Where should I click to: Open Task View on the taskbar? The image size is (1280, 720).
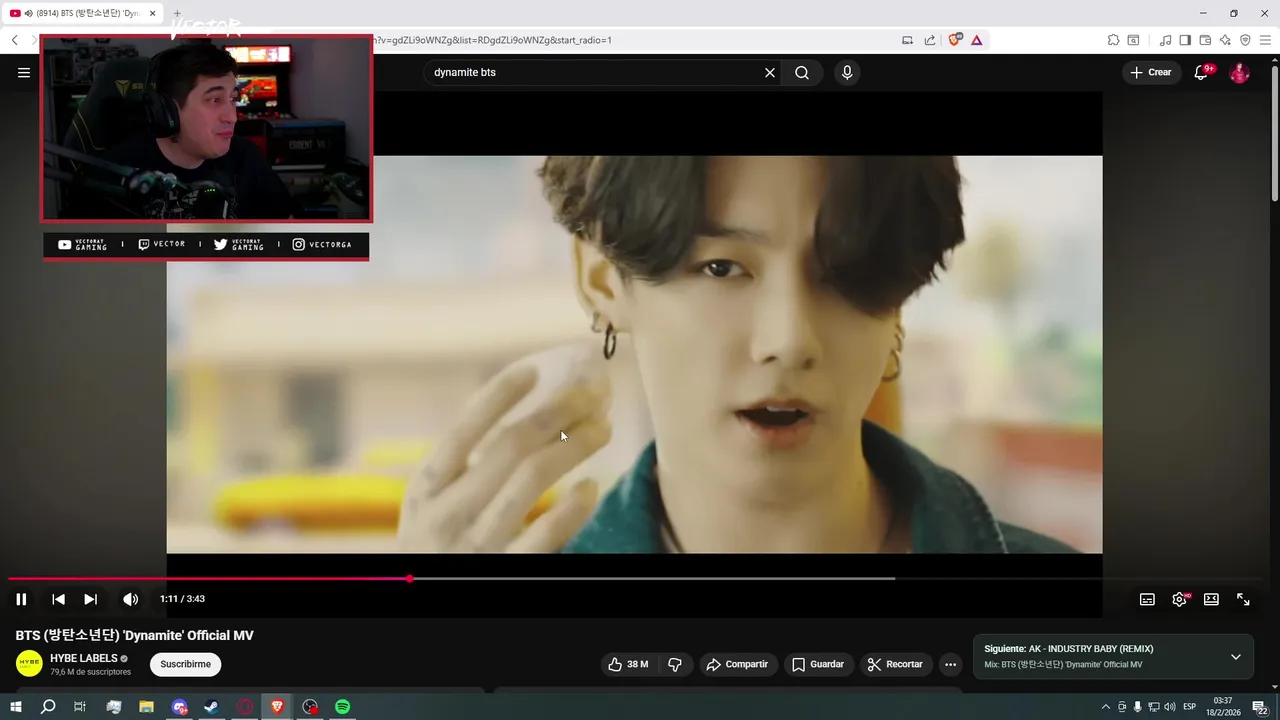point(80,707)
